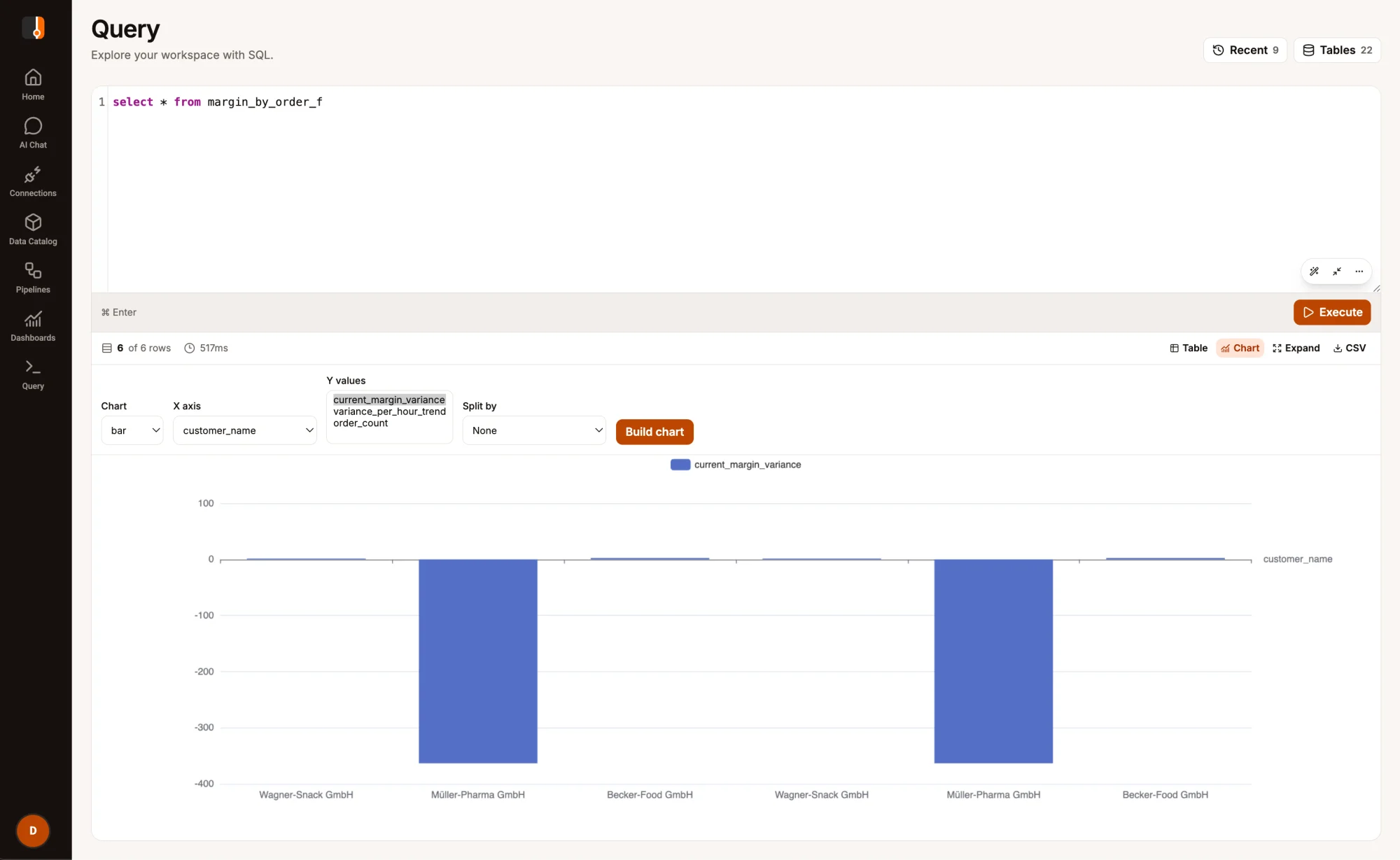
Task: Open the Connections page
Action: coord(33,181)
